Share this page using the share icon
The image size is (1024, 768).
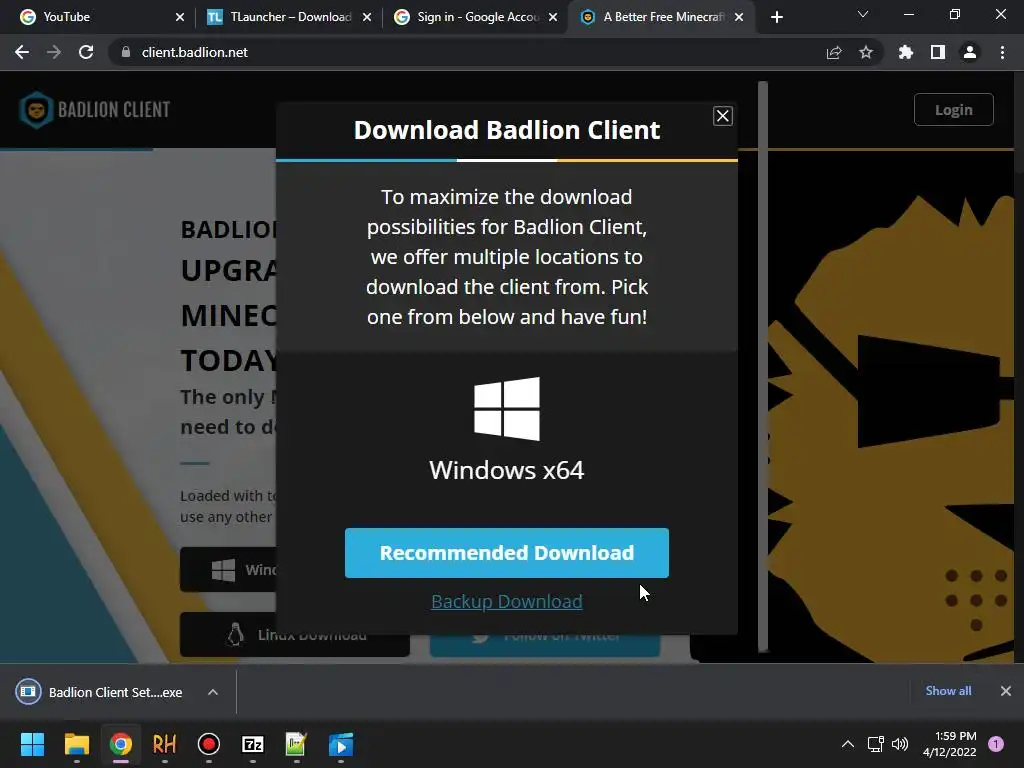coord(834,52)
